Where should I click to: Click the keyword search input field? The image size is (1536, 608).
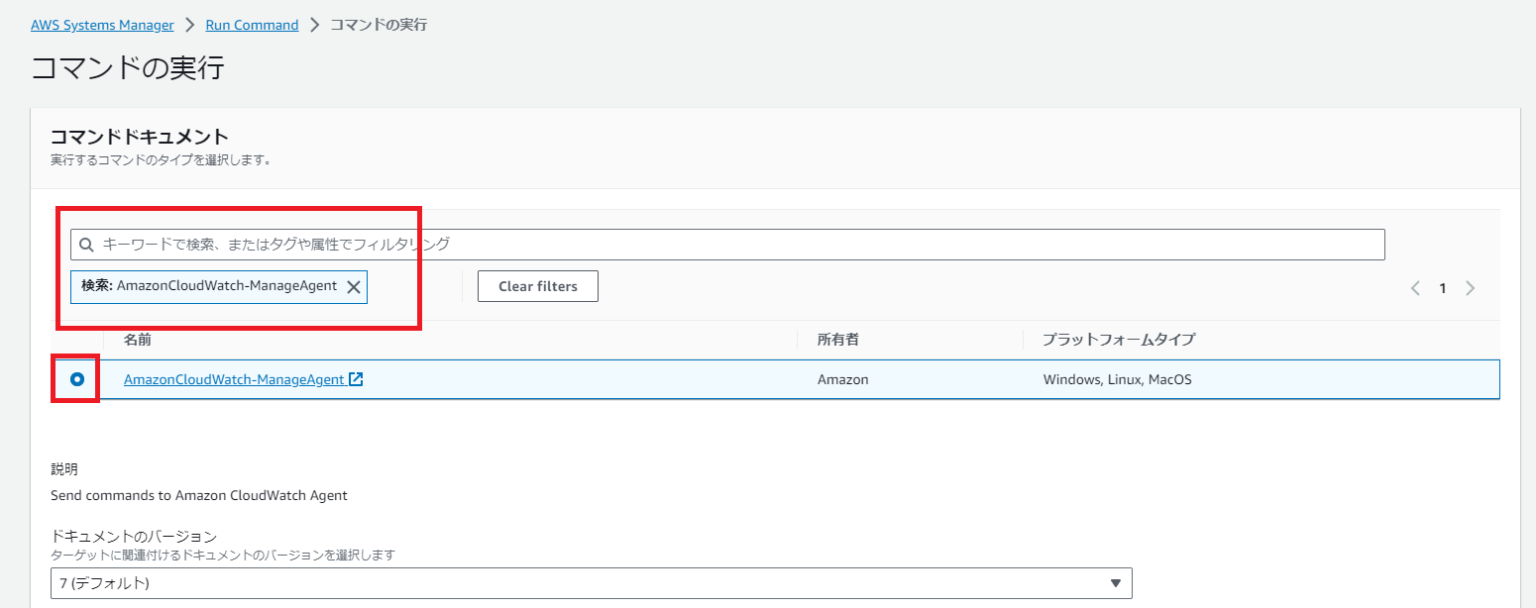click(x=700, y=243)
